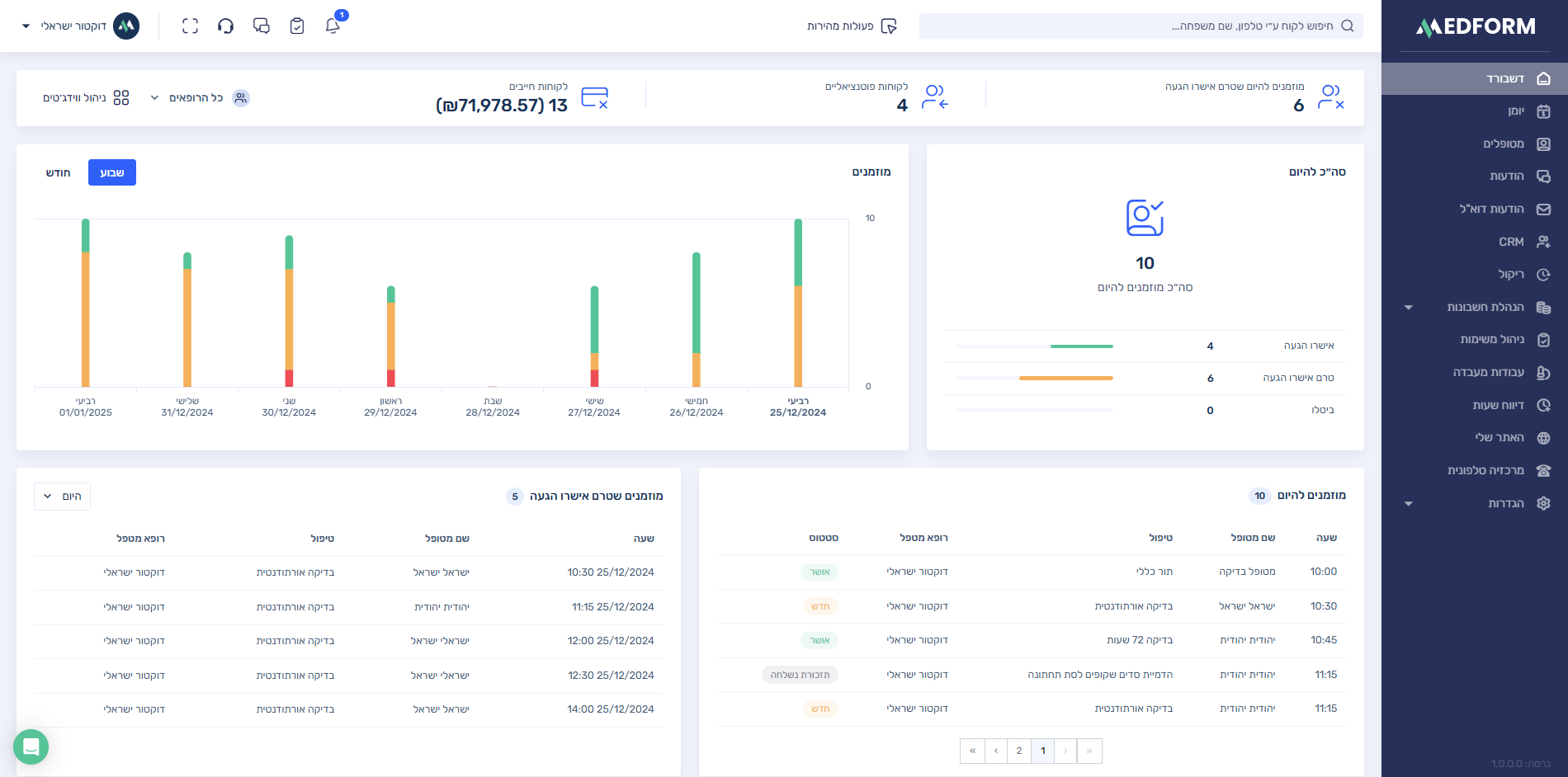The image size is (1568, 777).
Task: Open the כל הרופאים doctors dropdown
Action: click(200, 97)
